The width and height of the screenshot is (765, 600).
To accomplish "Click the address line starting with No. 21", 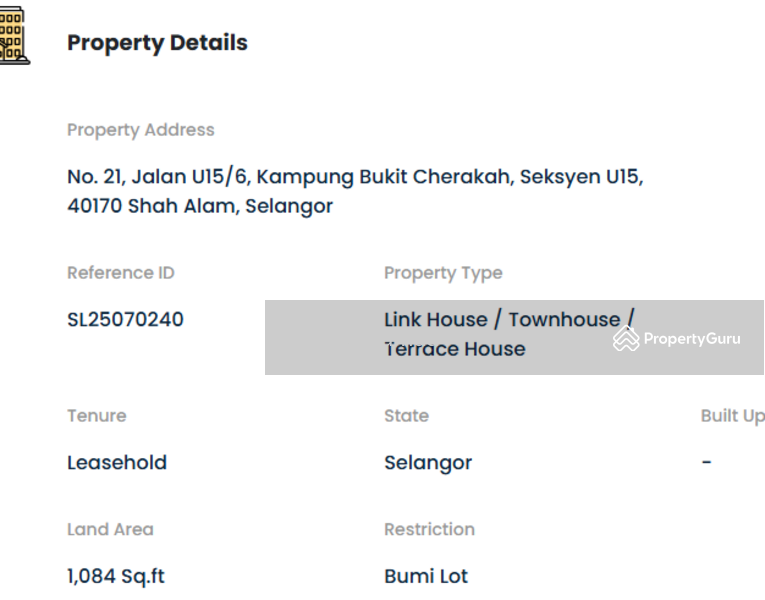I will pos(355,177).
